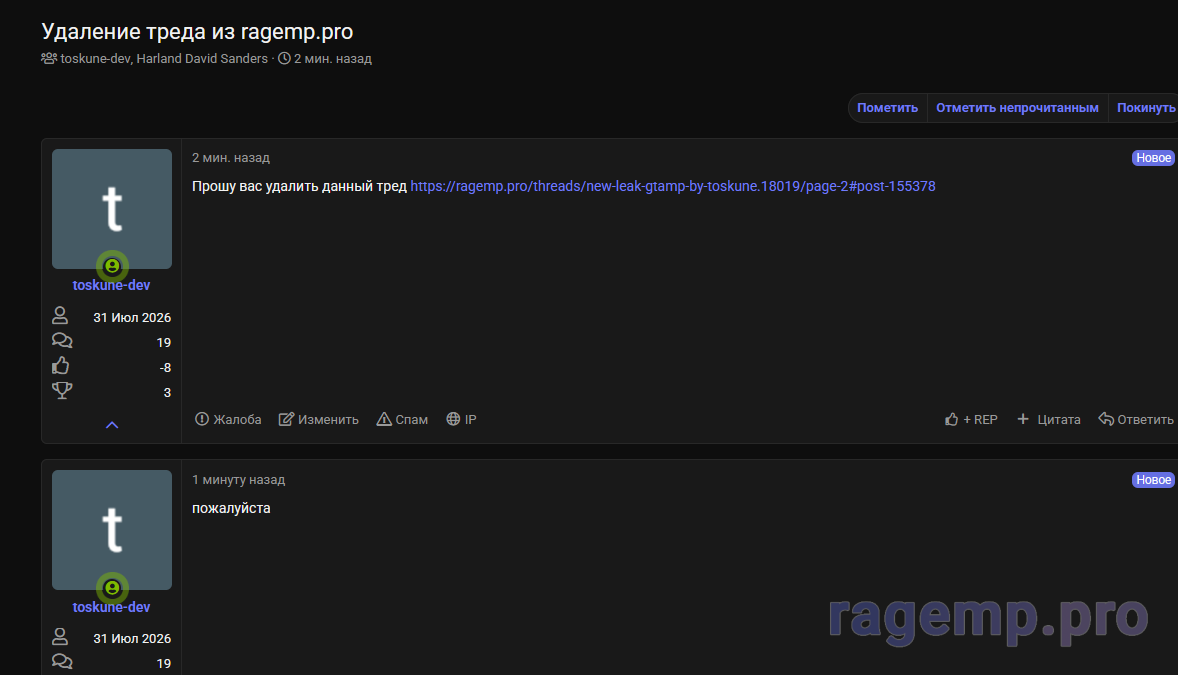1178x675 pixels.
Task: Click online status badge on first avatar
Action: point(112,266)
